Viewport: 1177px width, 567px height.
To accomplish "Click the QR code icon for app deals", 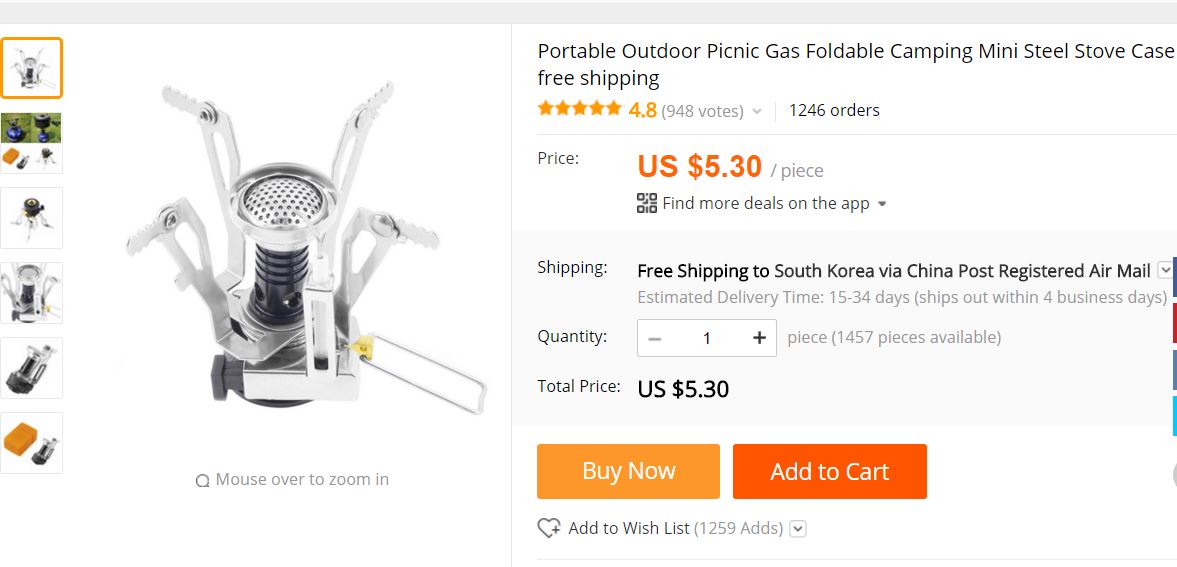I will (647, 203).
